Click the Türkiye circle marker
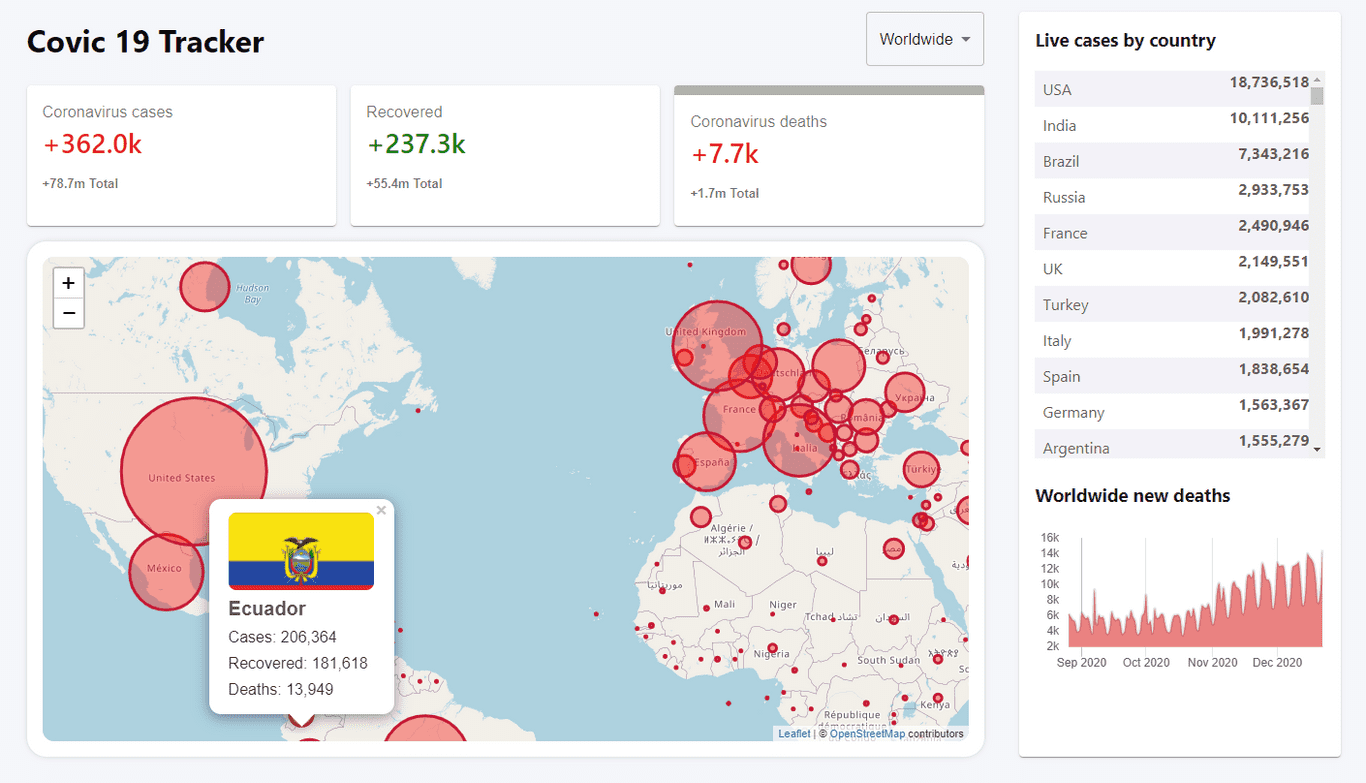1366x783 pixels. pyautogui.click(x=921, y=468)
